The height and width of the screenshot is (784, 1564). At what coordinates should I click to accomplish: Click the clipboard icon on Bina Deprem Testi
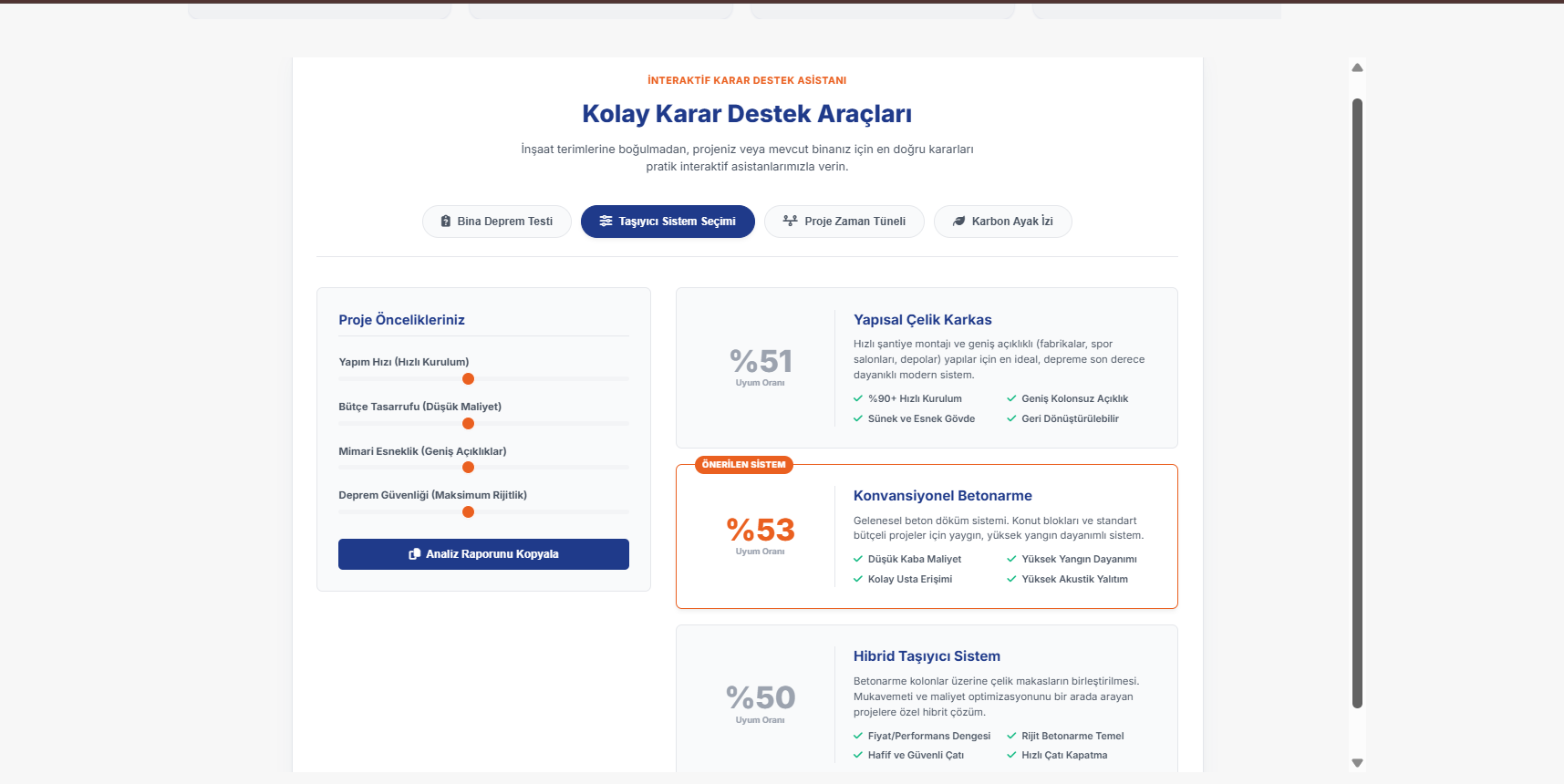click(446, 222)
